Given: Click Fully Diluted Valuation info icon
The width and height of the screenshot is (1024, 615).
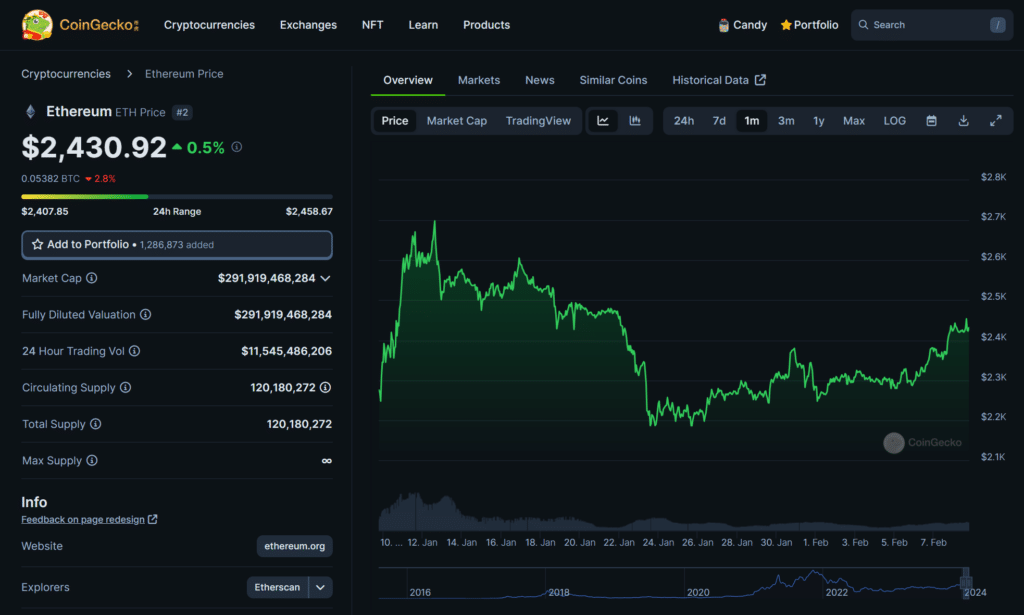Looking at the screenshot, I should coord(146,315).
